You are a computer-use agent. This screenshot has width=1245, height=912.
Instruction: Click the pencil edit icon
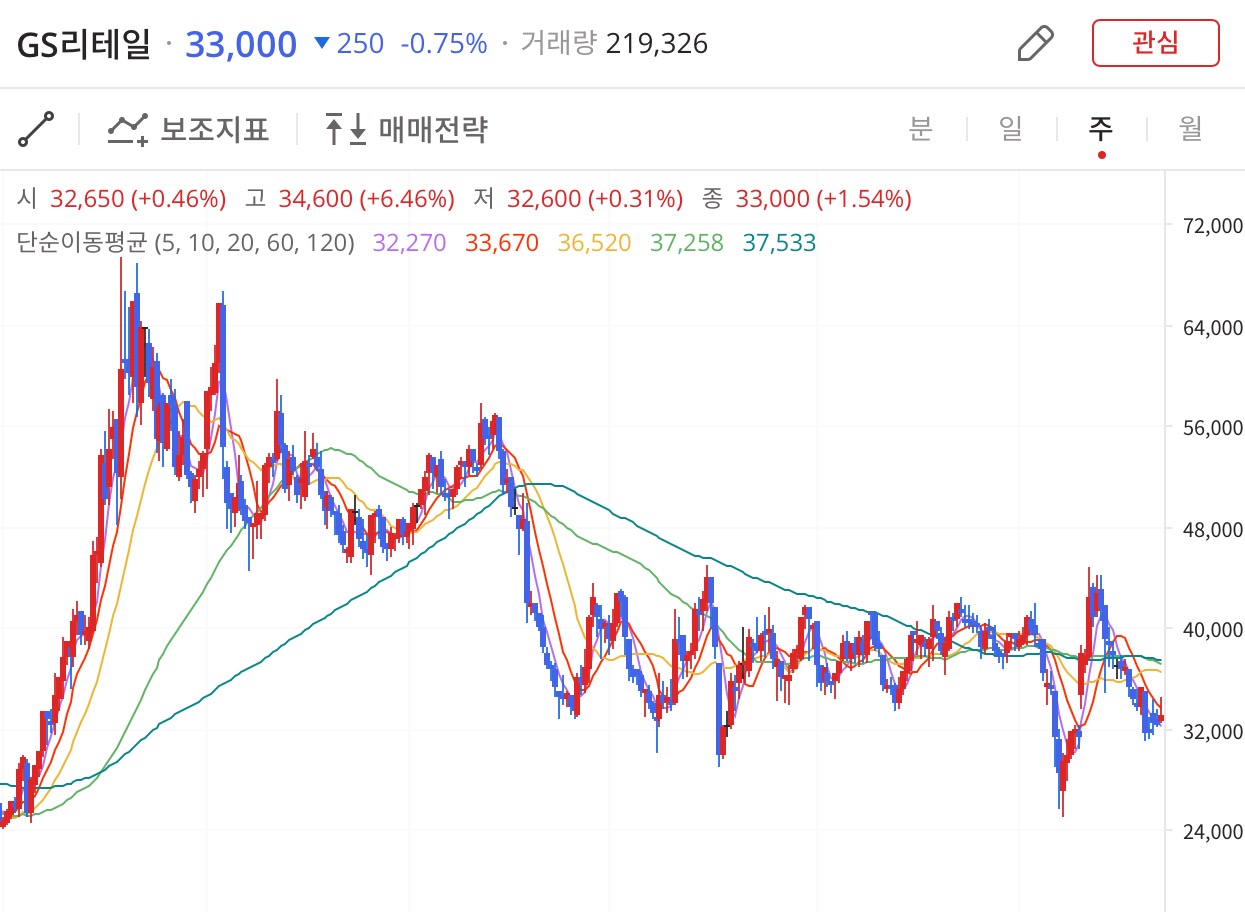coord(1036,43)
